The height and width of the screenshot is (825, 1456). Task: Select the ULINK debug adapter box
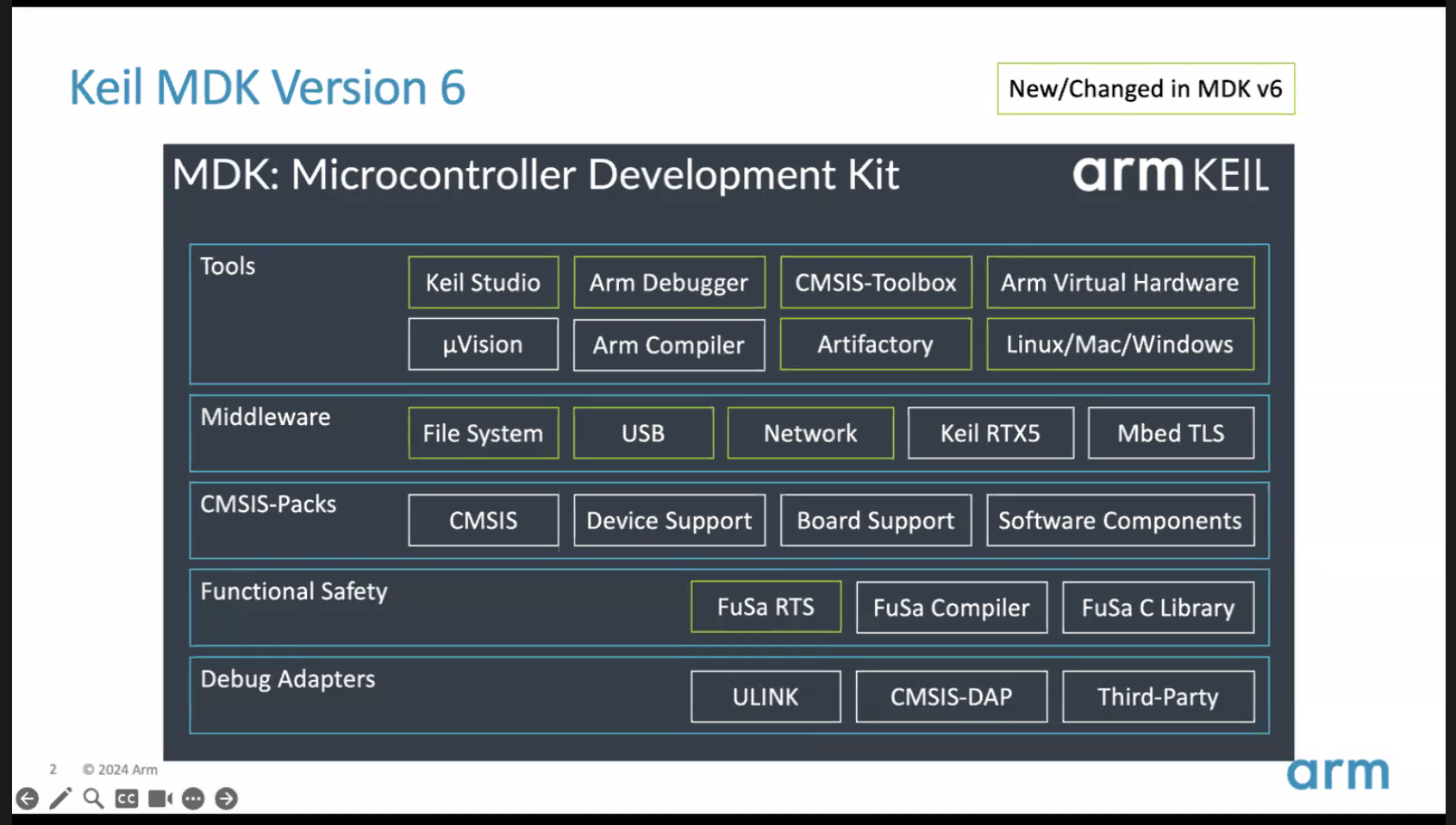[765, 697]
